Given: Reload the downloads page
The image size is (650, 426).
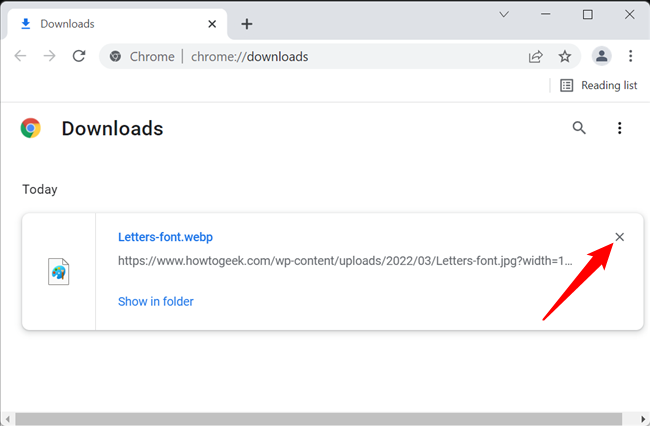Looking at the screenshot, I should 79,56.
